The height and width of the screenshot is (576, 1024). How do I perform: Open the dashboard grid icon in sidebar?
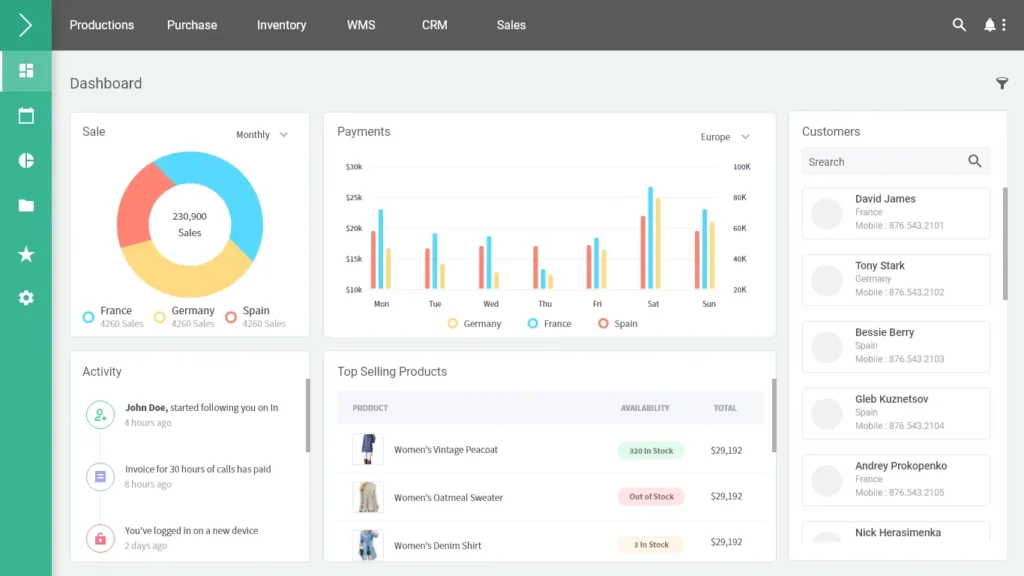coord(26,70)
